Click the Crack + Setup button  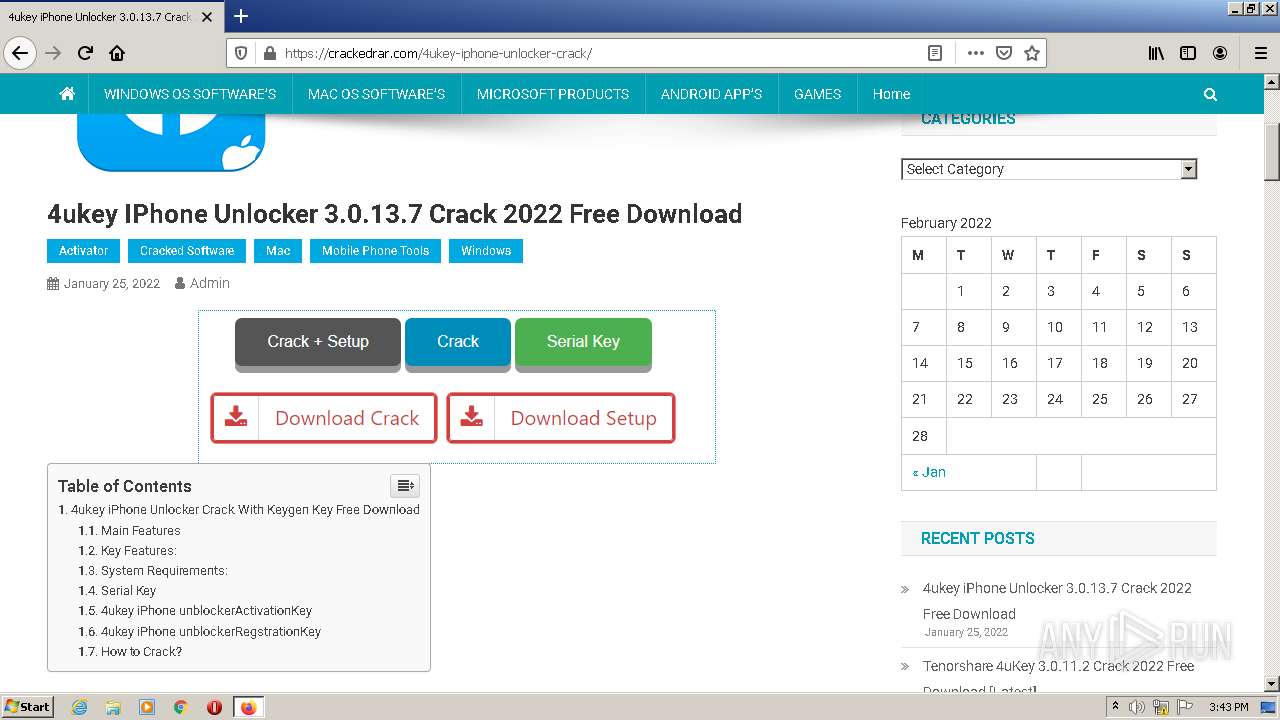tap(318, 342)
